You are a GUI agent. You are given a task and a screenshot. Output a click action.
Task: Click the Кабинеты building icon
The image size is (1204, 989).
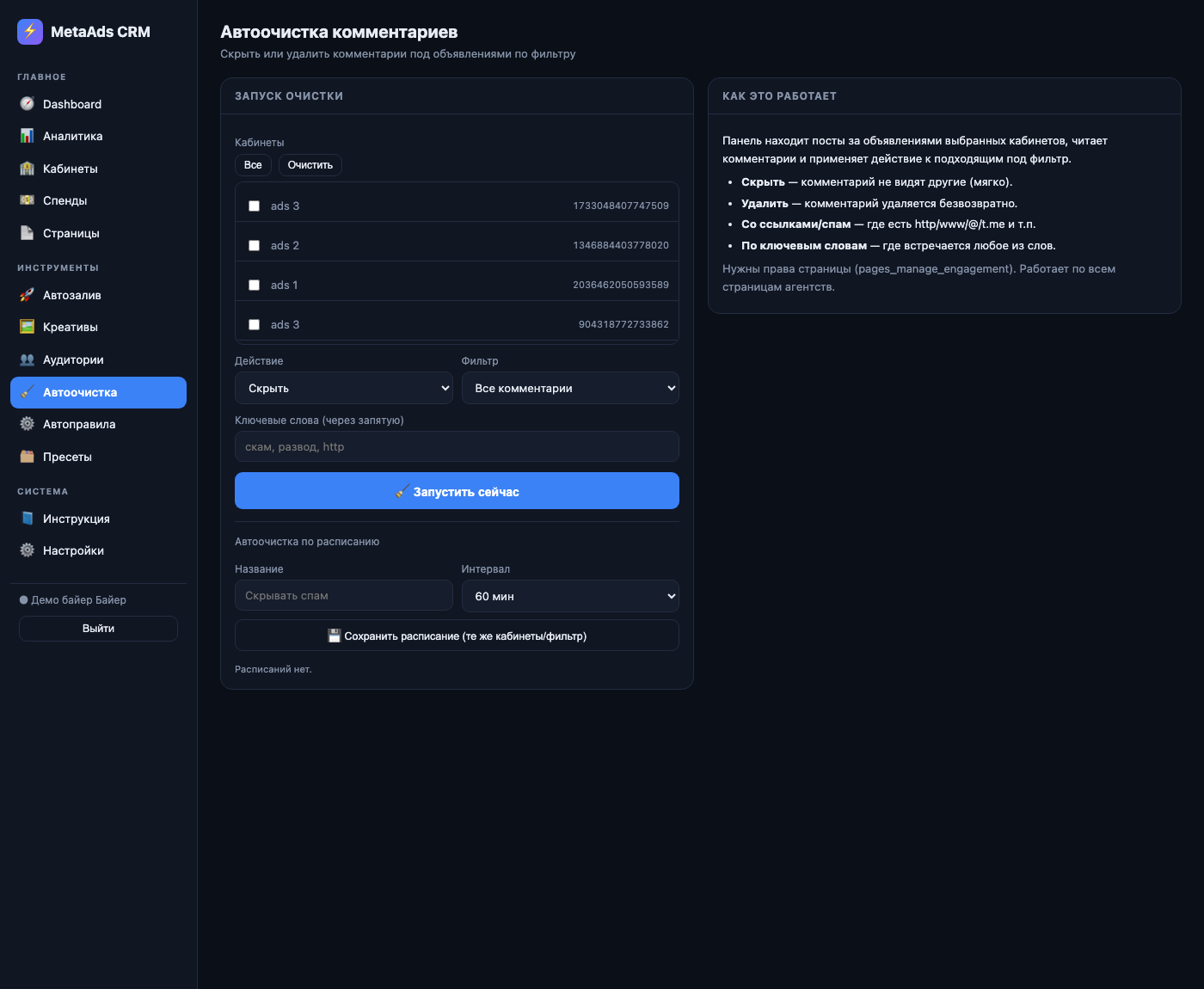pyautogui.click(x=28, y=169)
